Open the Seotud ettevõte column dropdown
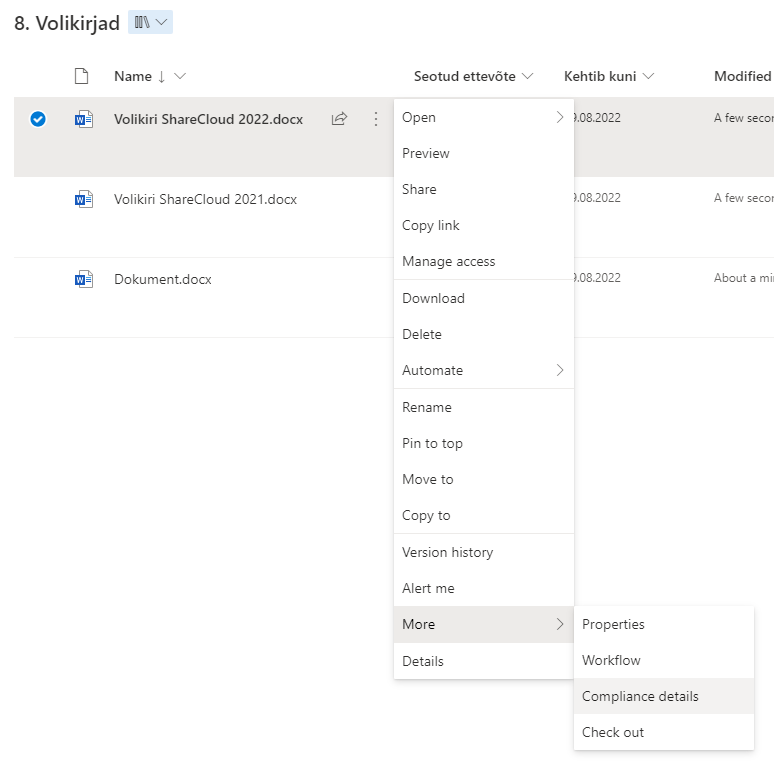The height and width of the screenshot is (761, 774). (x=528, y=76)
